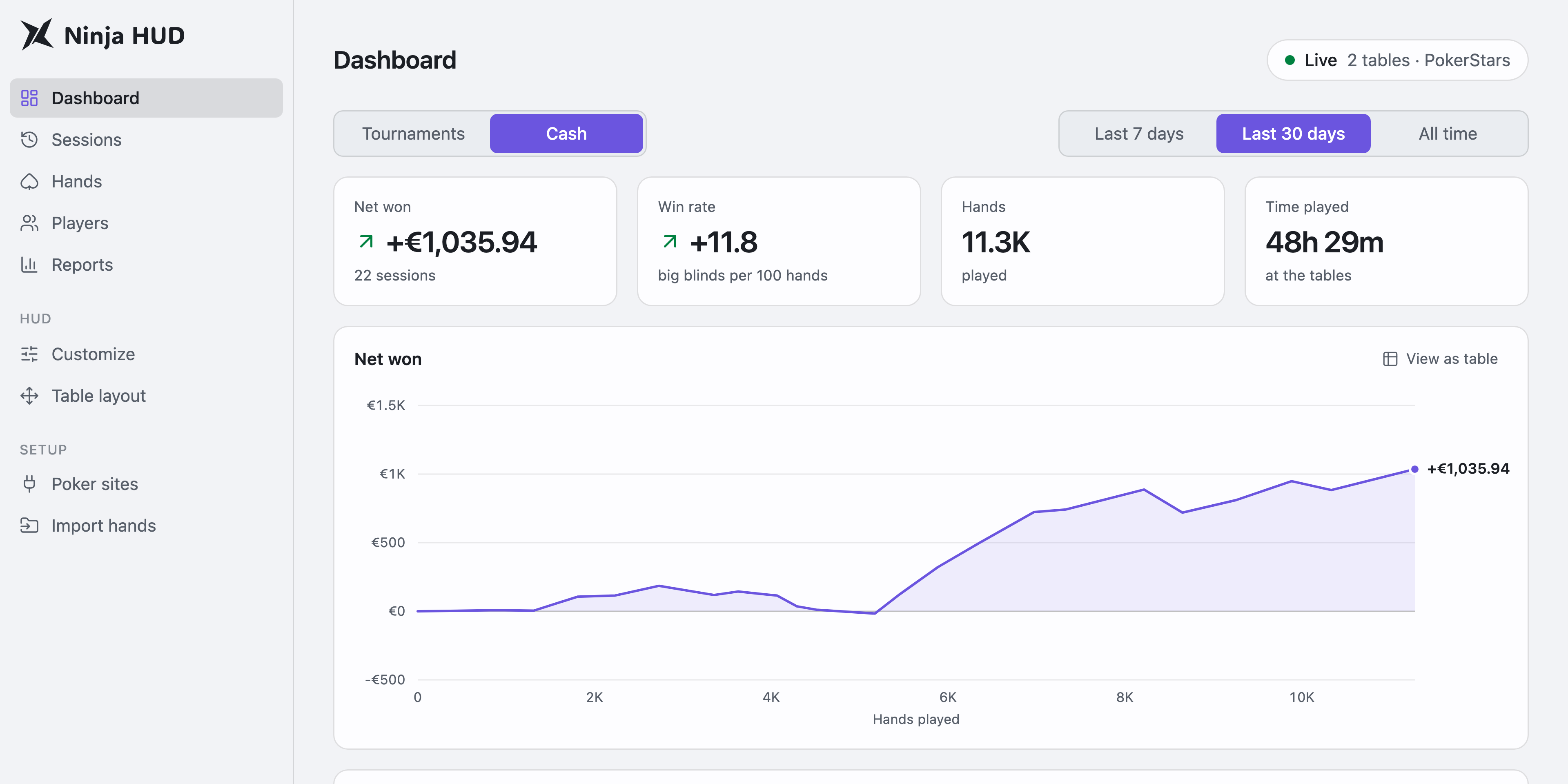The width and height of the screenshot is (1568, 784).
Task: Switch range to All time
Action: (x=1448, y=133)
